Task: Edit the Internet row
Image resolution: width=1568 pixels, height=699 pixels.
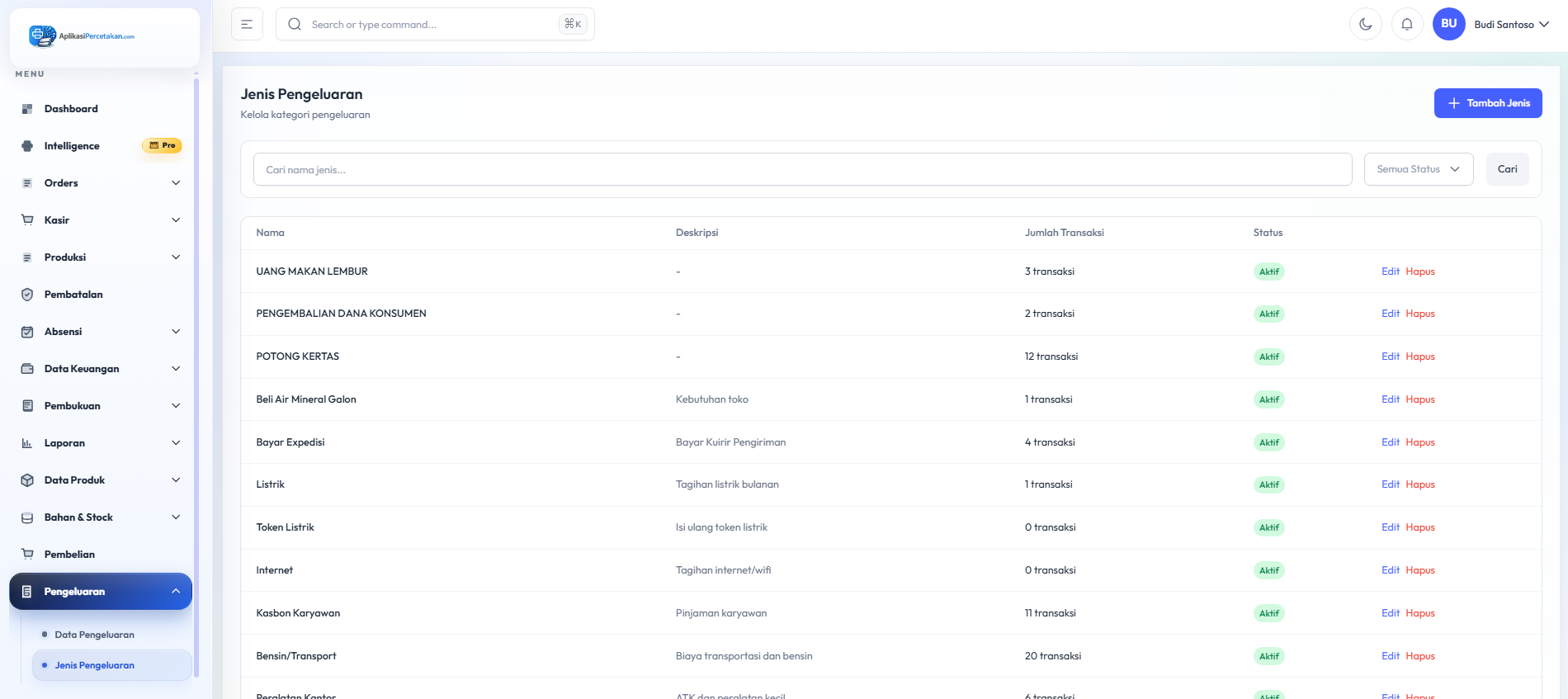Action: coord(1391,570)
